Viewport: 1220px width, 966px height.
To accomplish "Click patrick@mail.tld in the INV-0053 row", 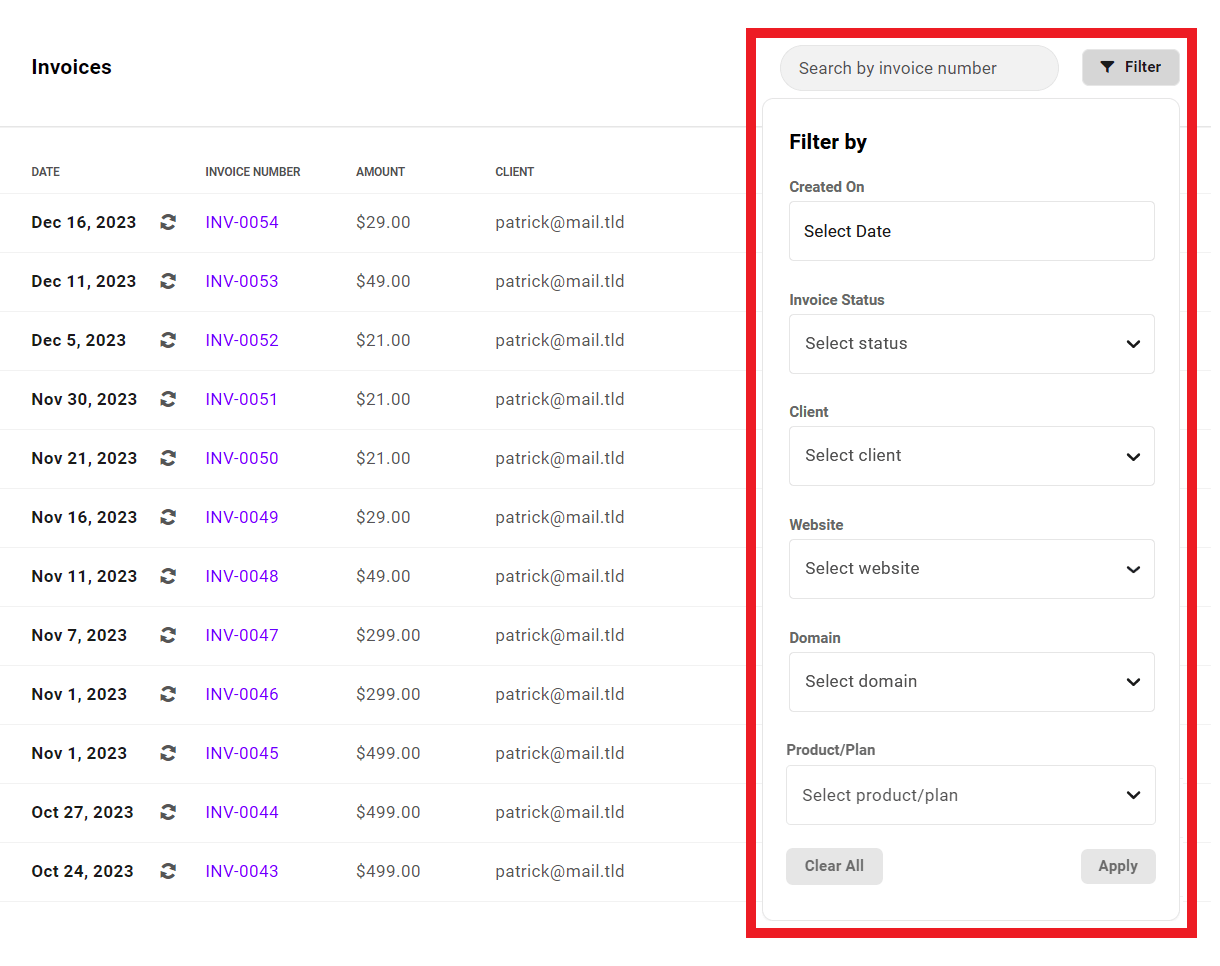I will click(560, 281).
